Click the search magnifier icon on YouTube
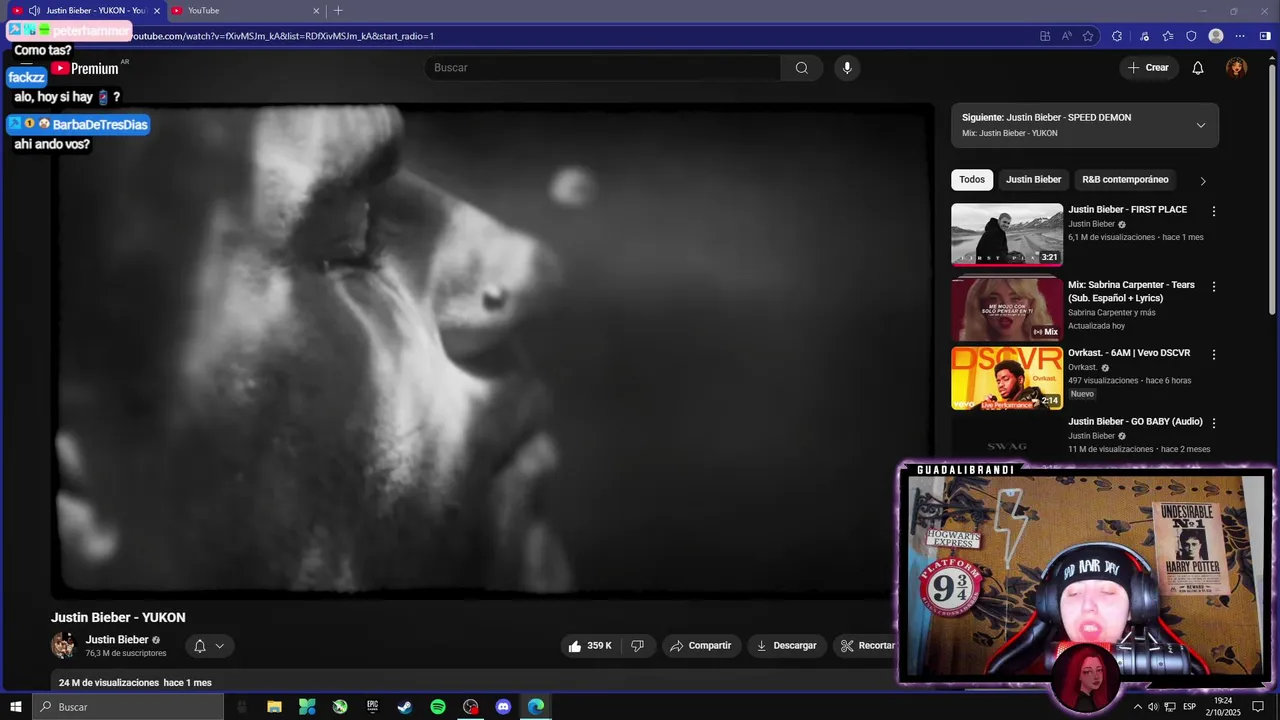This screenshot has width=1280, height=720. tap(802, 68)
